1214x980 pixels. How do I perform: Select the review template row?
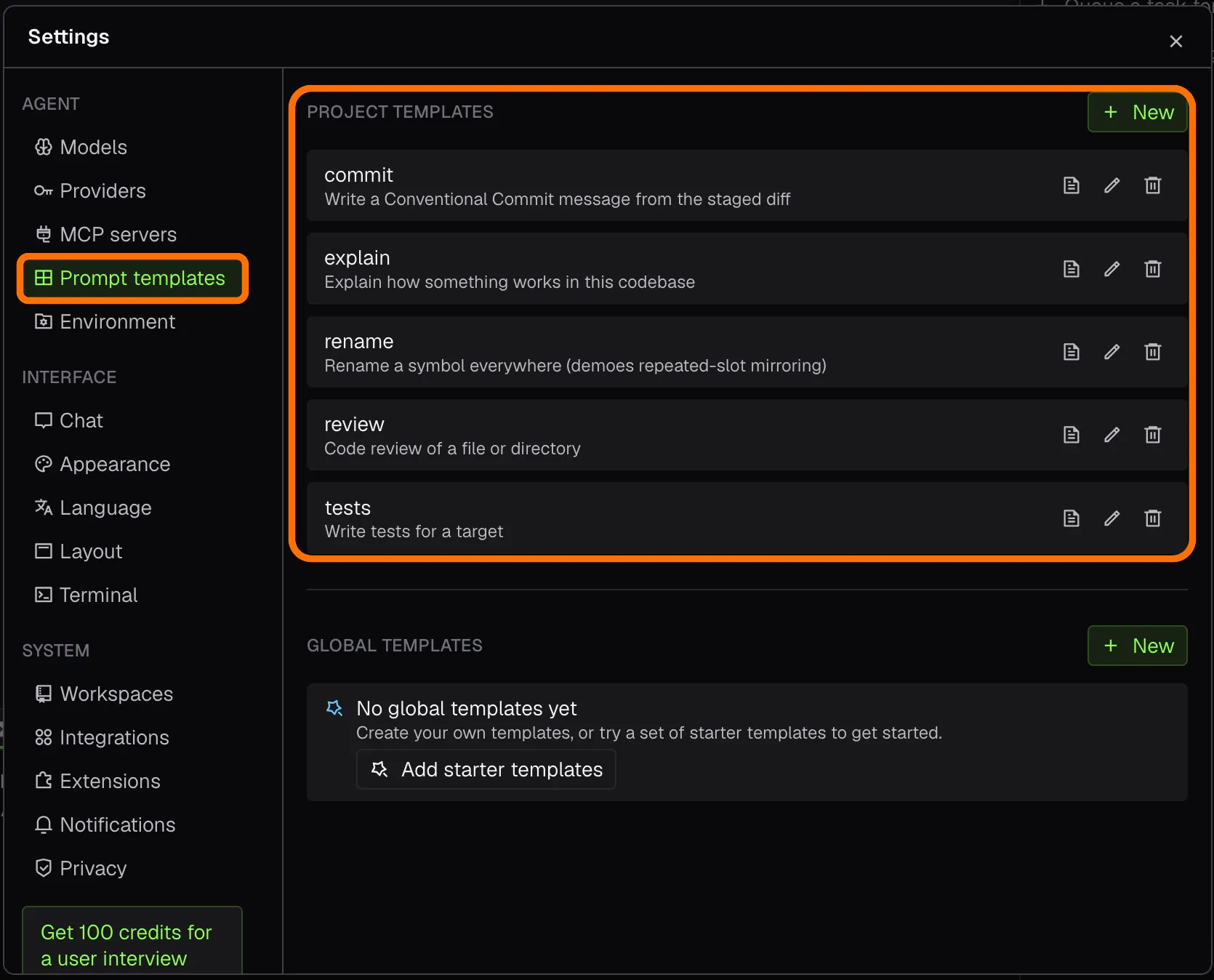point(747,435)
